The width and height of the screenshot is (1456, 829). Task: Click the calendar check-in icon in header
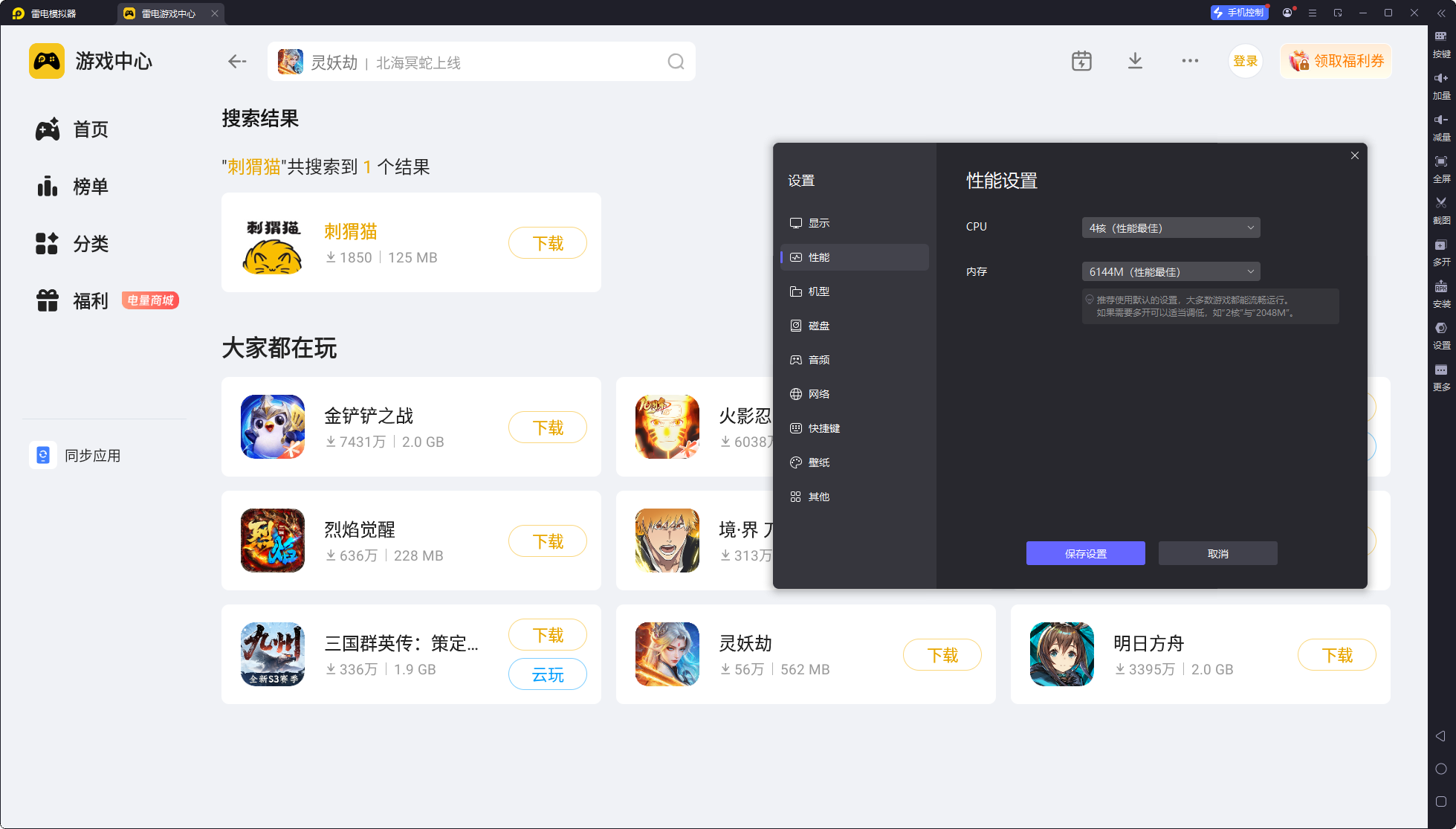(1081, 61)
